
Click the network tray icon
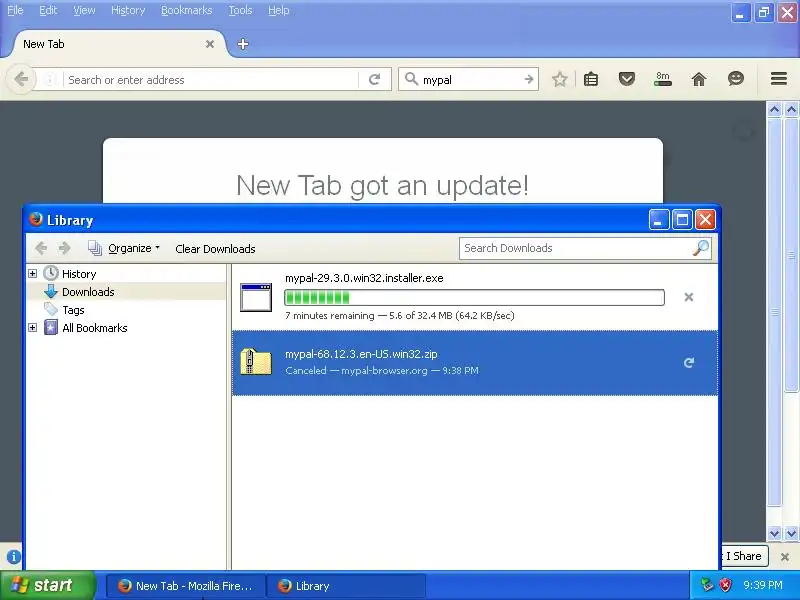[x=707, y=585]
